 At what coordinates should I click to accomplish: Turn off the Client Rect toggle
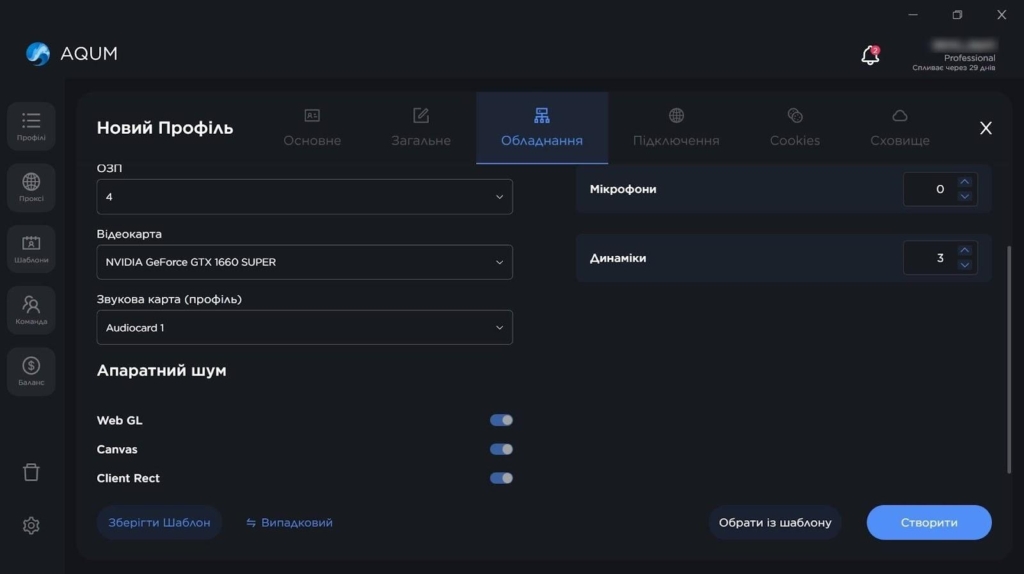[x=501, y=478]
